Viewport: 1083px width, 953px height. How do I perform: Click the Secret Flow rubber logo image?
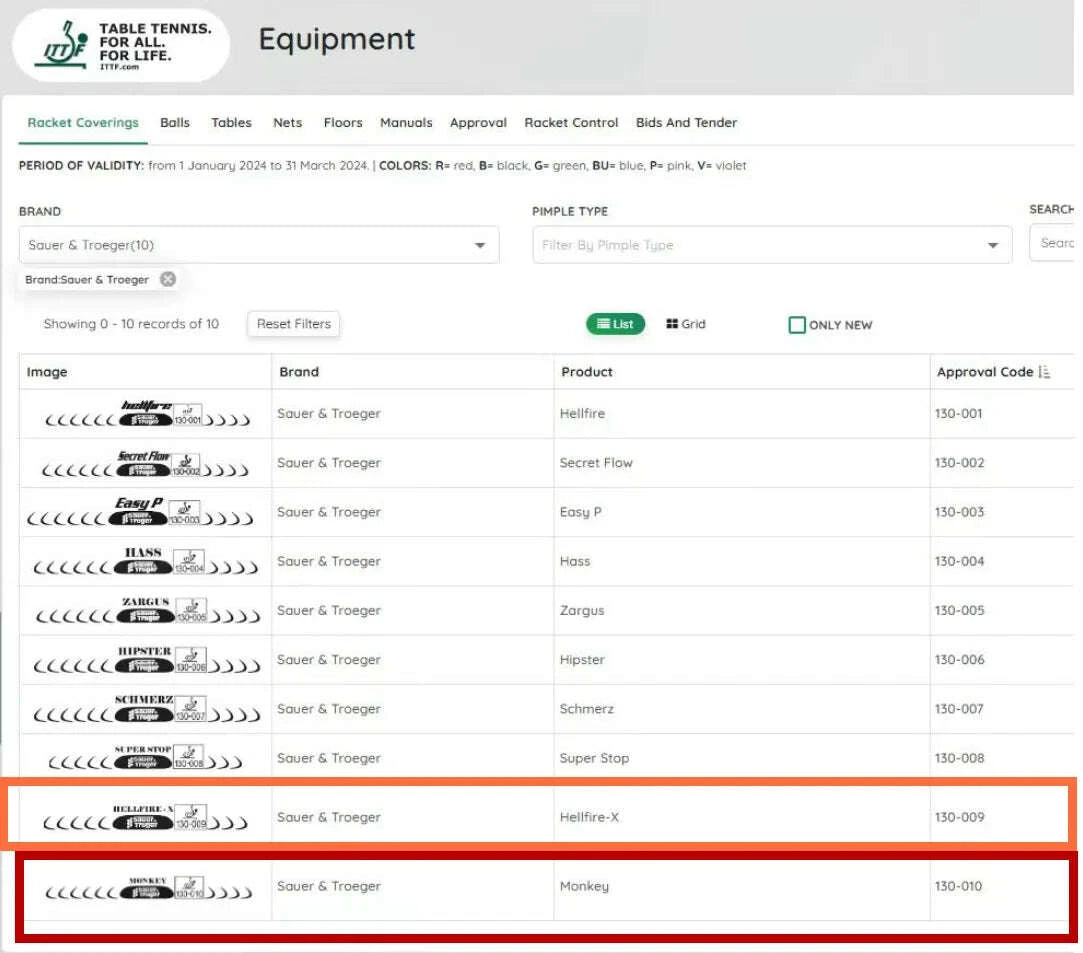[x=147, y=463]
